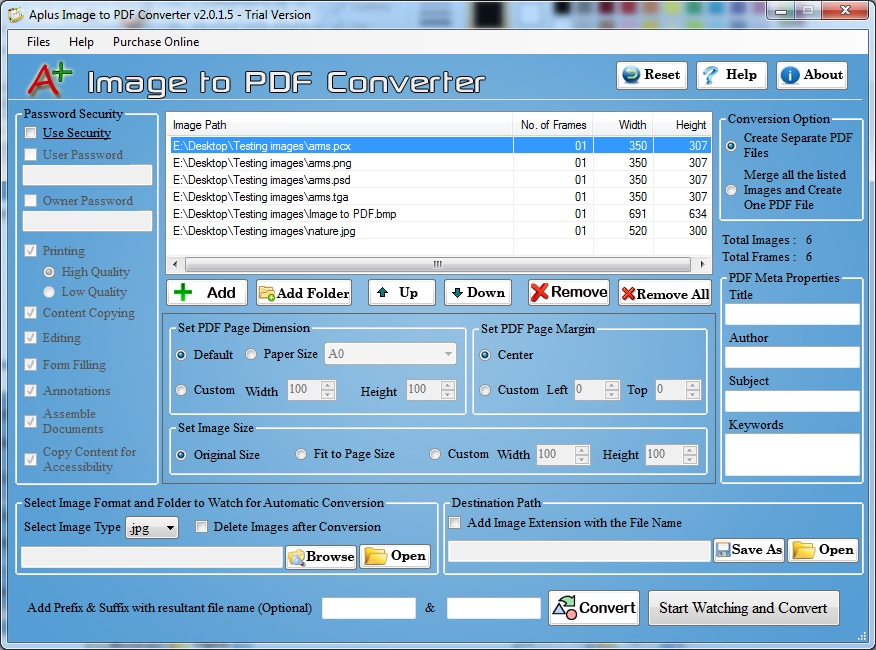This screenshot has width=876, height=650.
Task: Open the A0 paper size dropdown
Action: point(390,354)
